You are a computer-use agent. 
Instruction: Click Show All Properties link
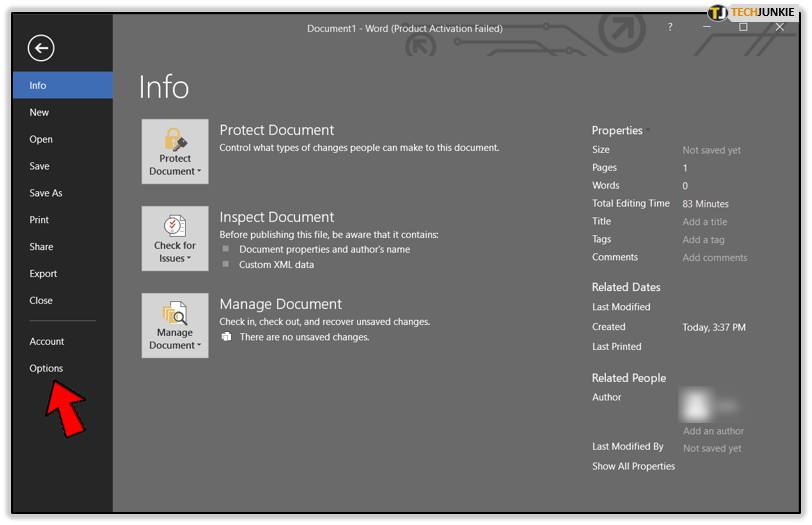click(633, 466)
